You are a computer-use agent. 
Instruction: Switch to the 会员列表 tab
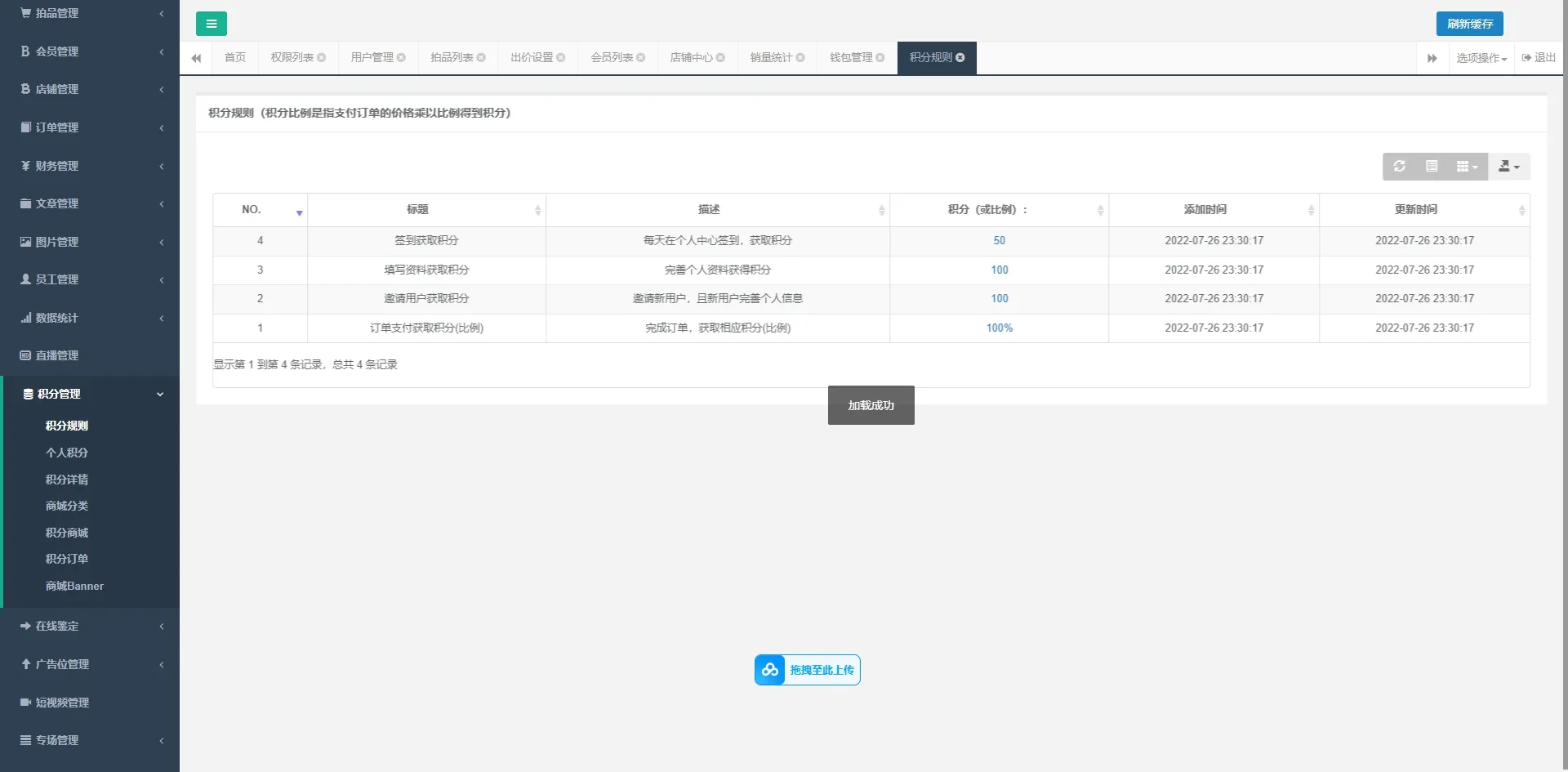tap(612, 58)
